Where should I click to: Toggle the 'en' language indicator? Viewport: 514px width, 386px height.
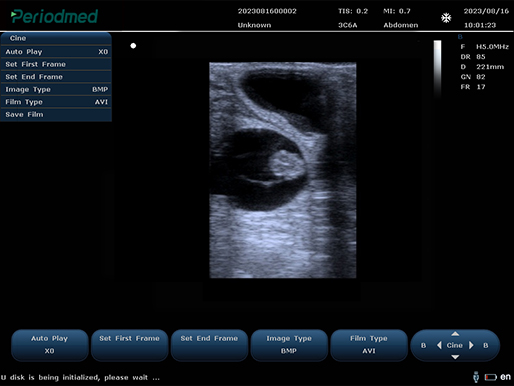pos(505,377)
